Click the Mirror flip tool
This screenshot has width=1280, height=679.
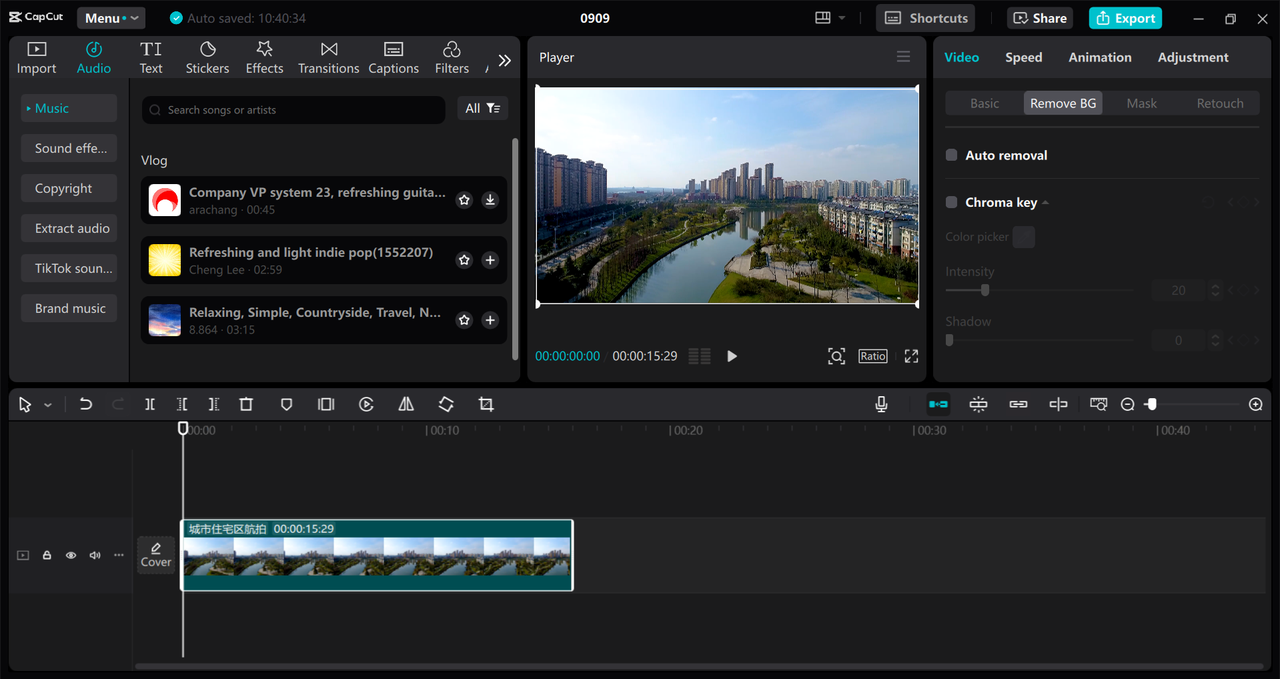tap(406, 404)
